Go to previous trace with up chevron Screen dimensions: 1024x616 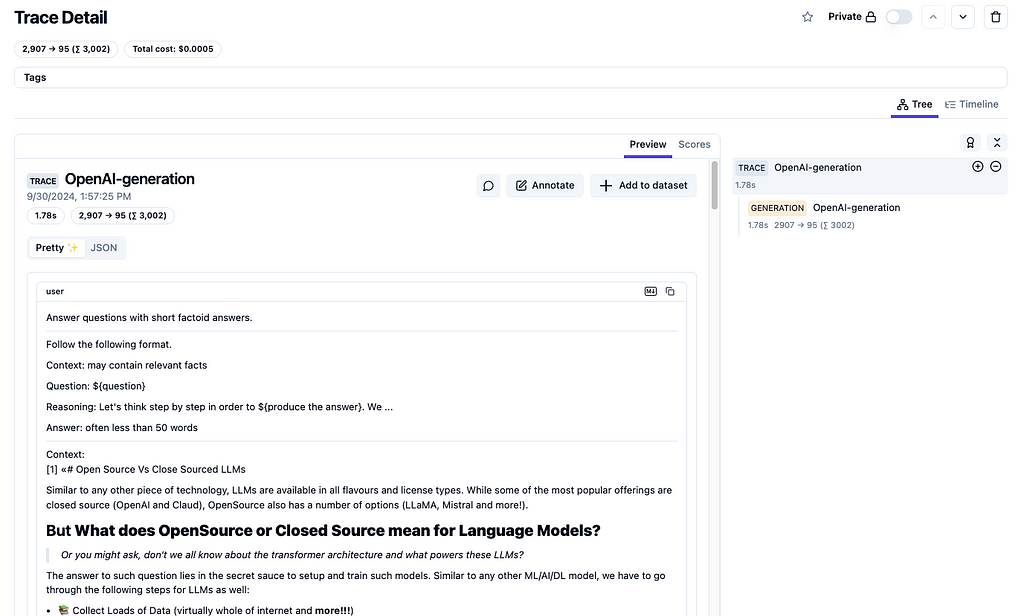[933, 17]
